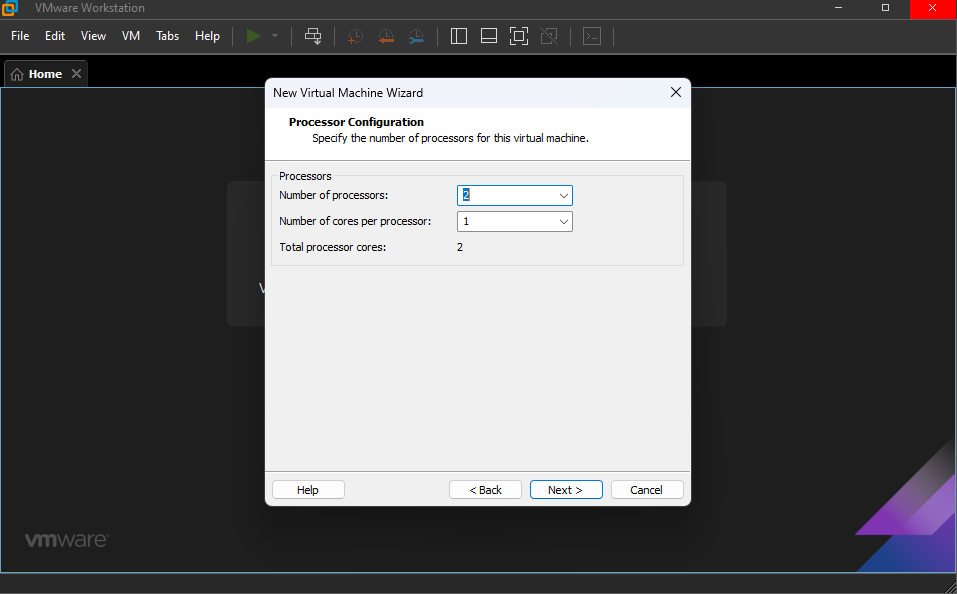
Task: Click the < Back button
Action: coord(485,490)
